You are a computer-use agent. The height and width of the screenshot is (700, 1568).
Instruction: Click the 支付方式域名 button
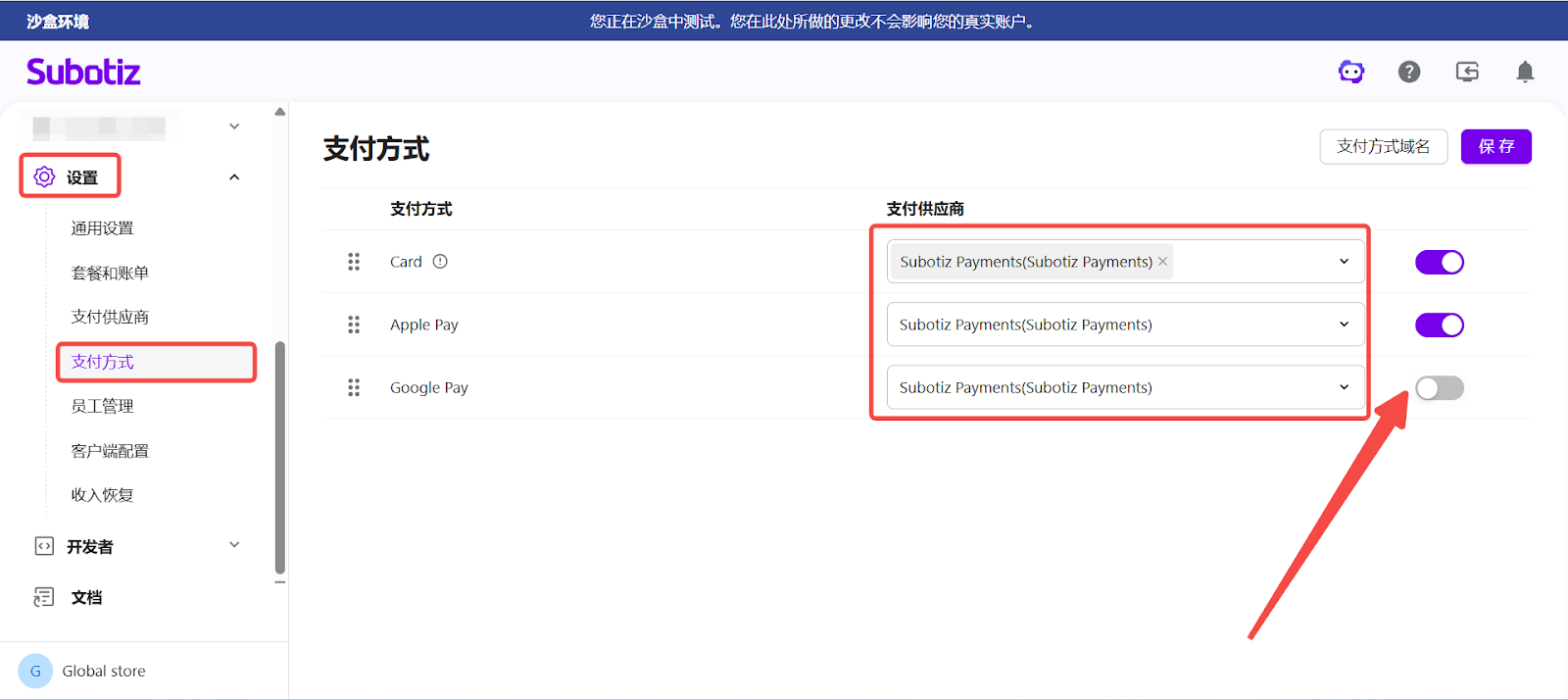point(1383,147)
